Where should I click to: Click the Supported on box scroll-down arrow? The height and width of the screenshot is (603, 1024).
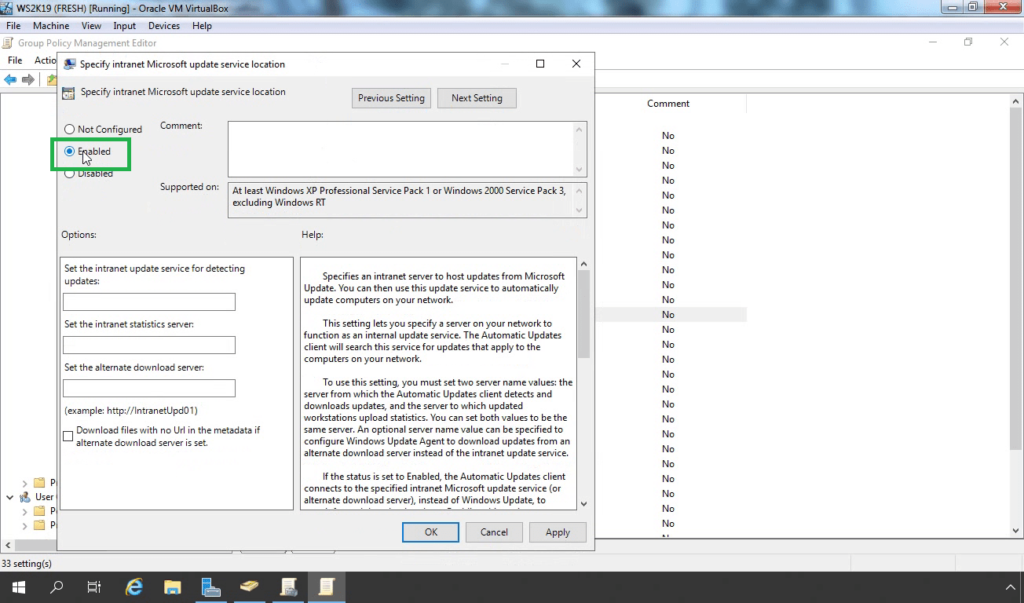coord(579,210)
